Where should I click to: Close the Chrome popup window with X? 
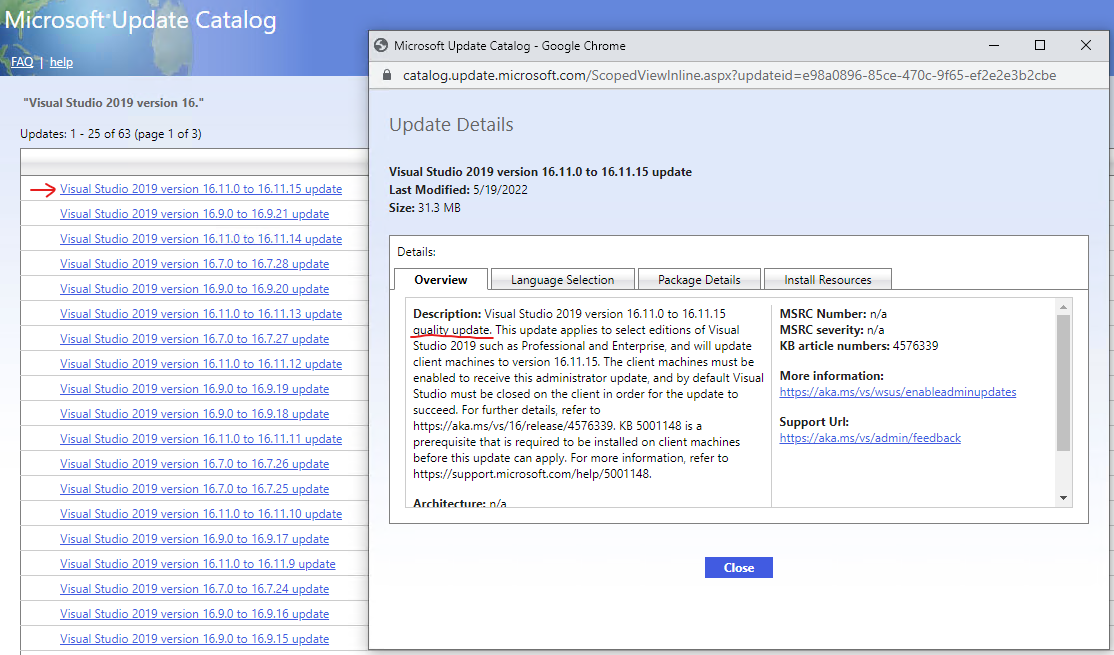click(1086, 45)
